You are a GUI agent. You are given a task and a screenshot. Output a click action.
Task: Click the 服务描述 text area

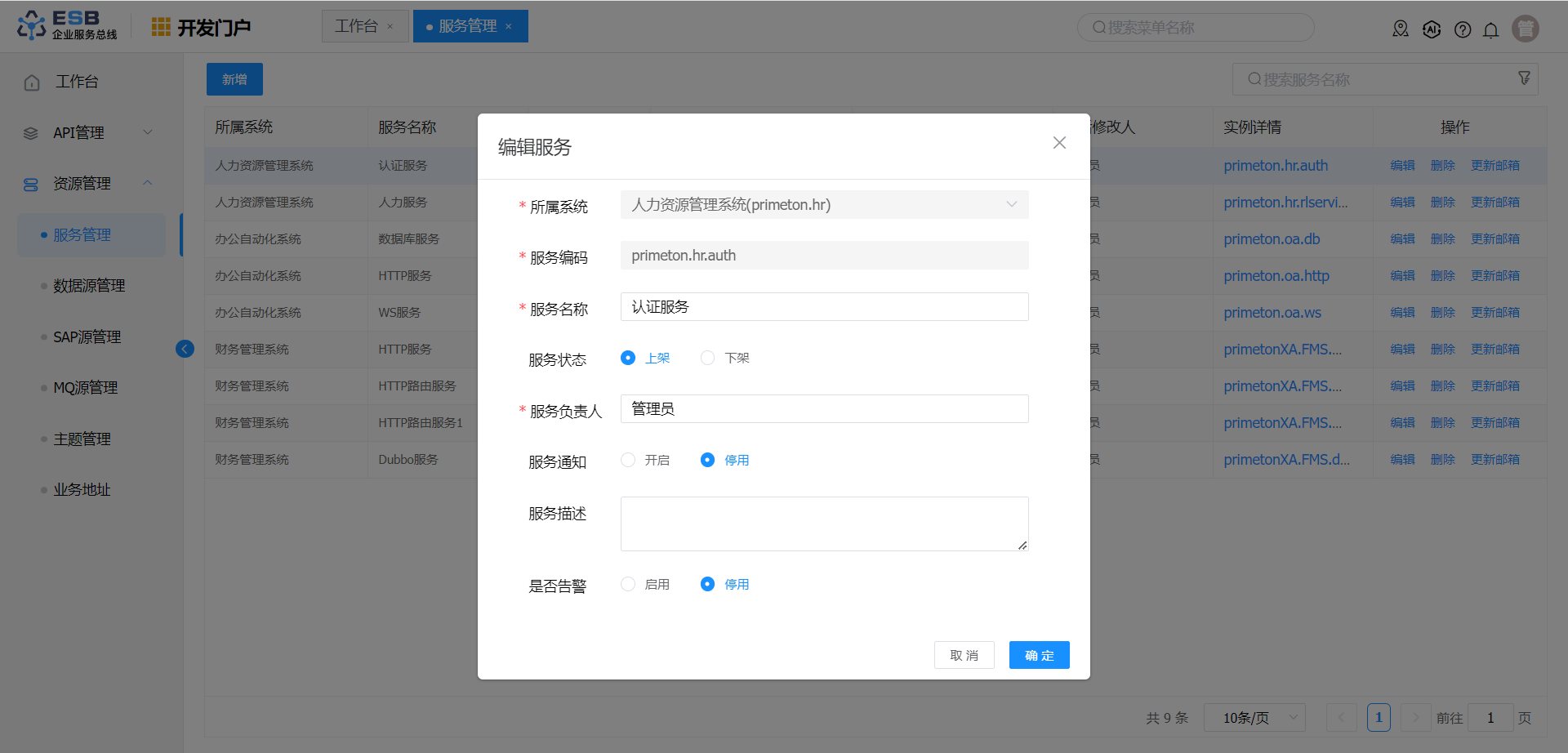824,524
